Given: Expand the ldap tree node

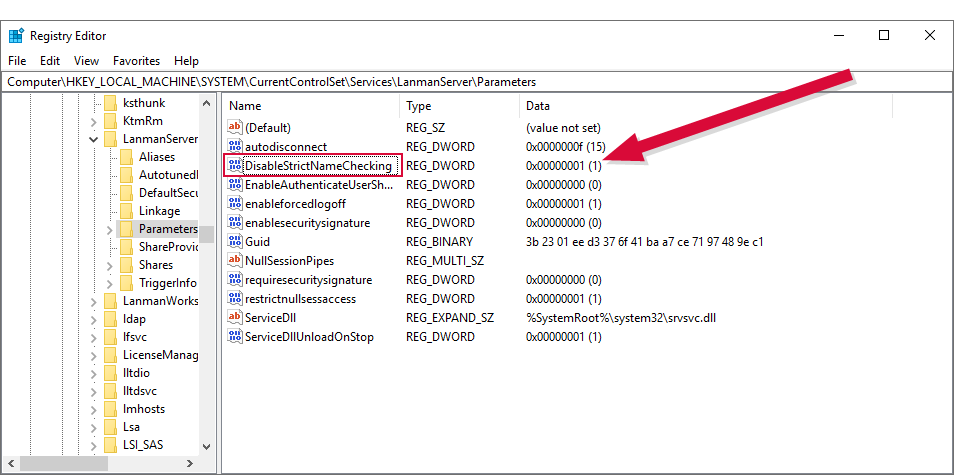Looking at the screenshot, I should pos(93,319).
